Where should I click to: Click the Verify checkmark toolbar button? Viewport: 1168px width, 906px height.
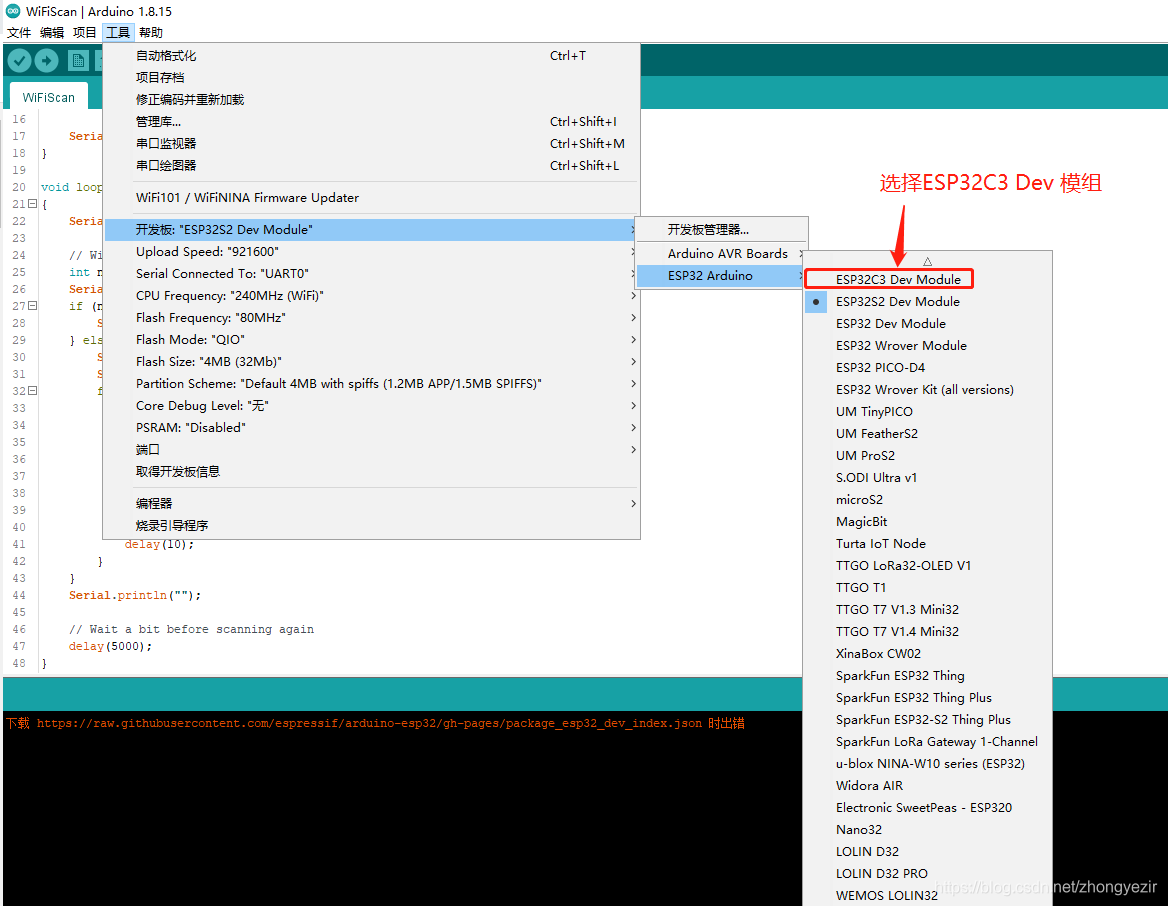pos(19,60)
